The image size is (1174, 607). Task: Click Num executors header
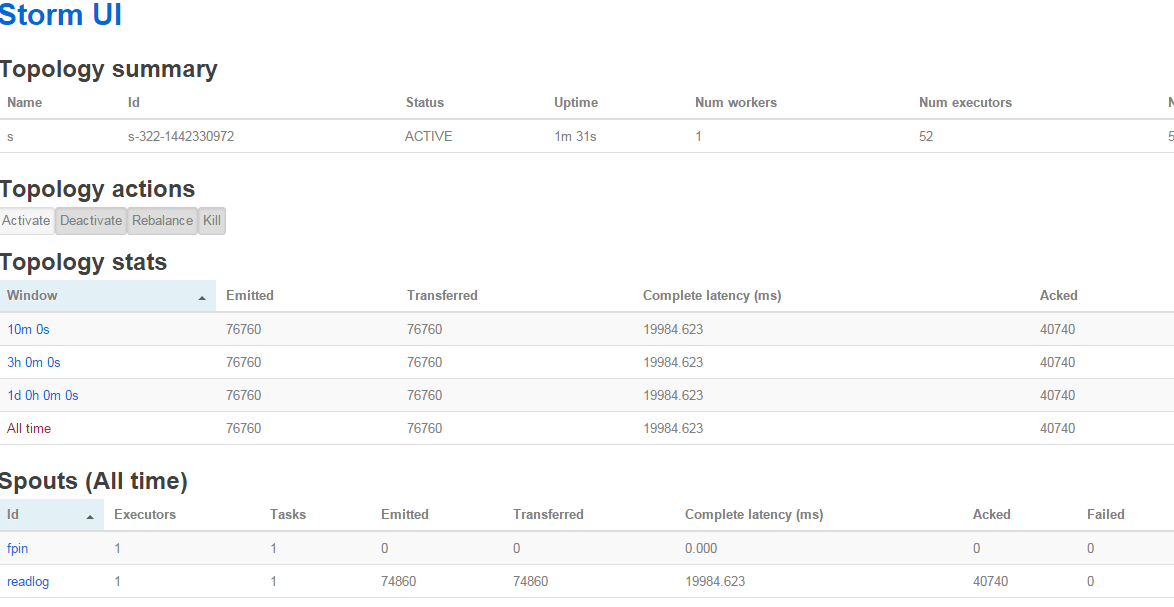click(965, 103)
